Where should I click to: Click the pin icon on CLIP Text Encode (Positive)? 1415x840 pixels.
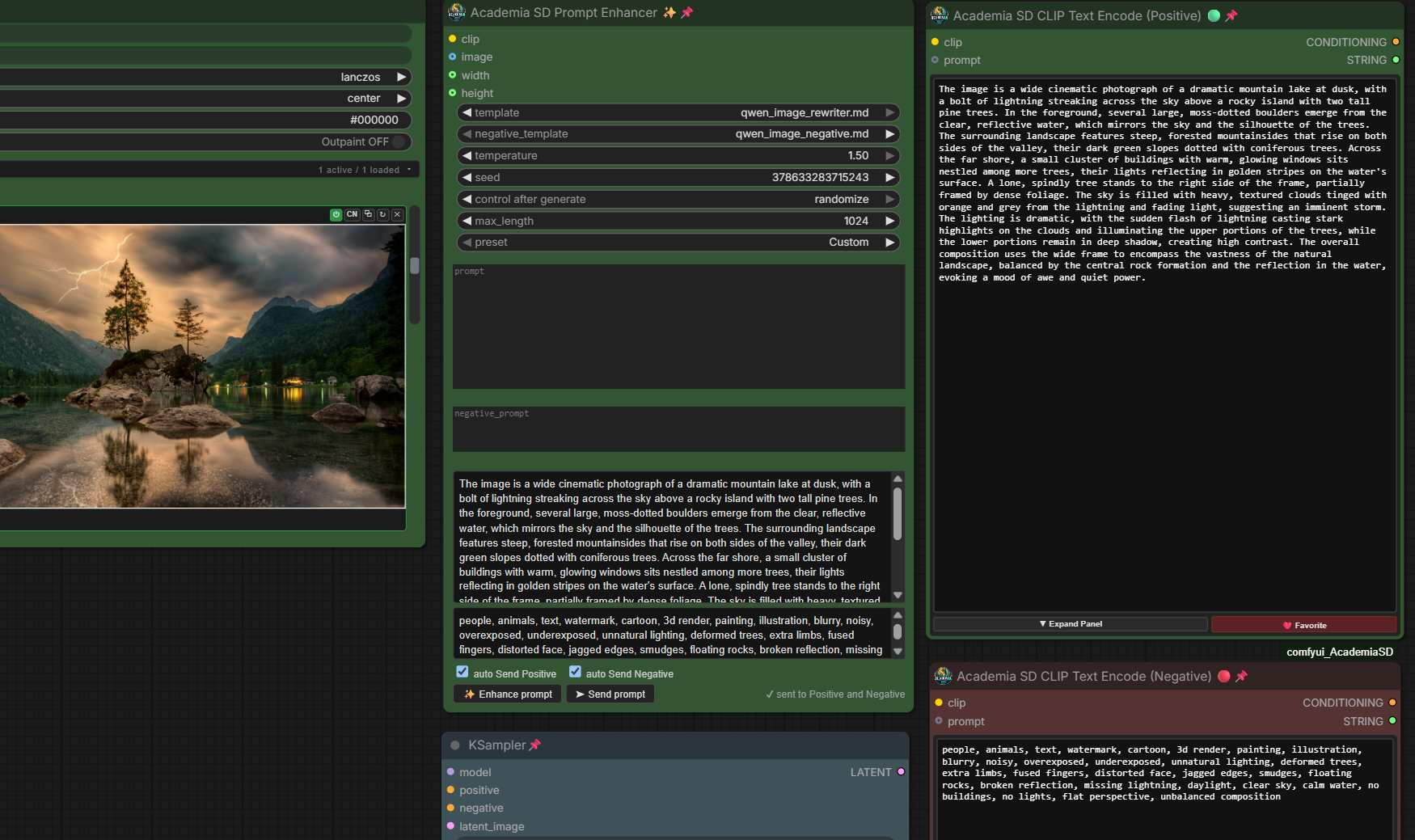(1231, 15)
